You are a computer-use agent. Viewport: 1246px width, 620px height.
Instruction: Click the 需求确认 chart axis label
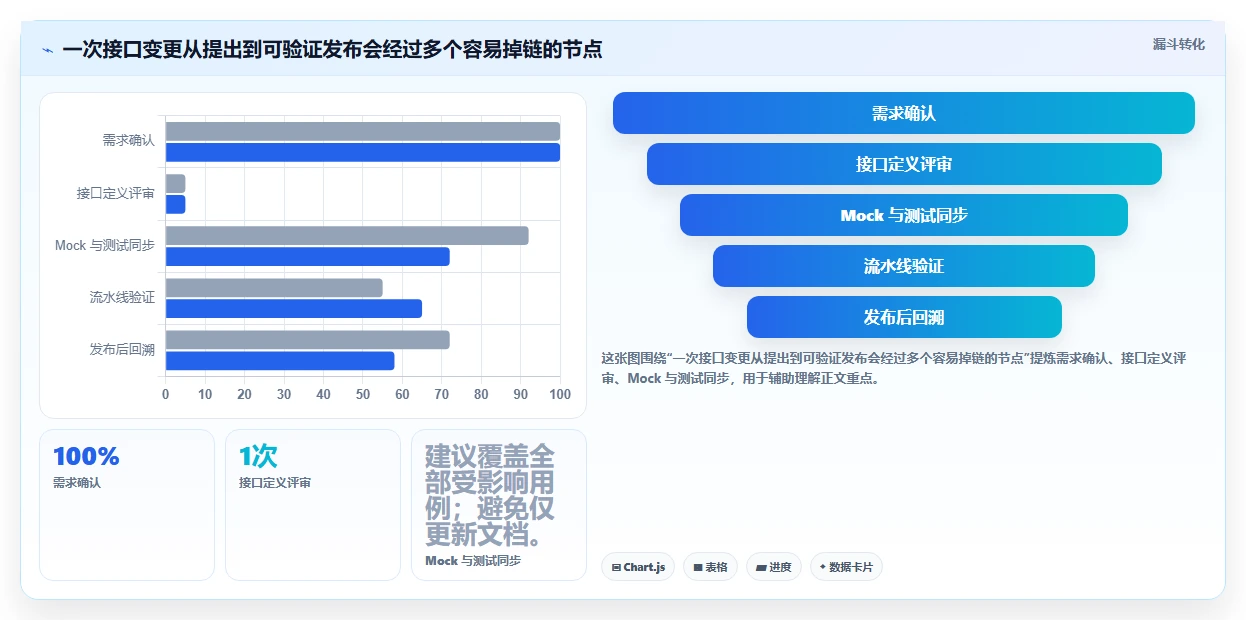click(129, 141)
